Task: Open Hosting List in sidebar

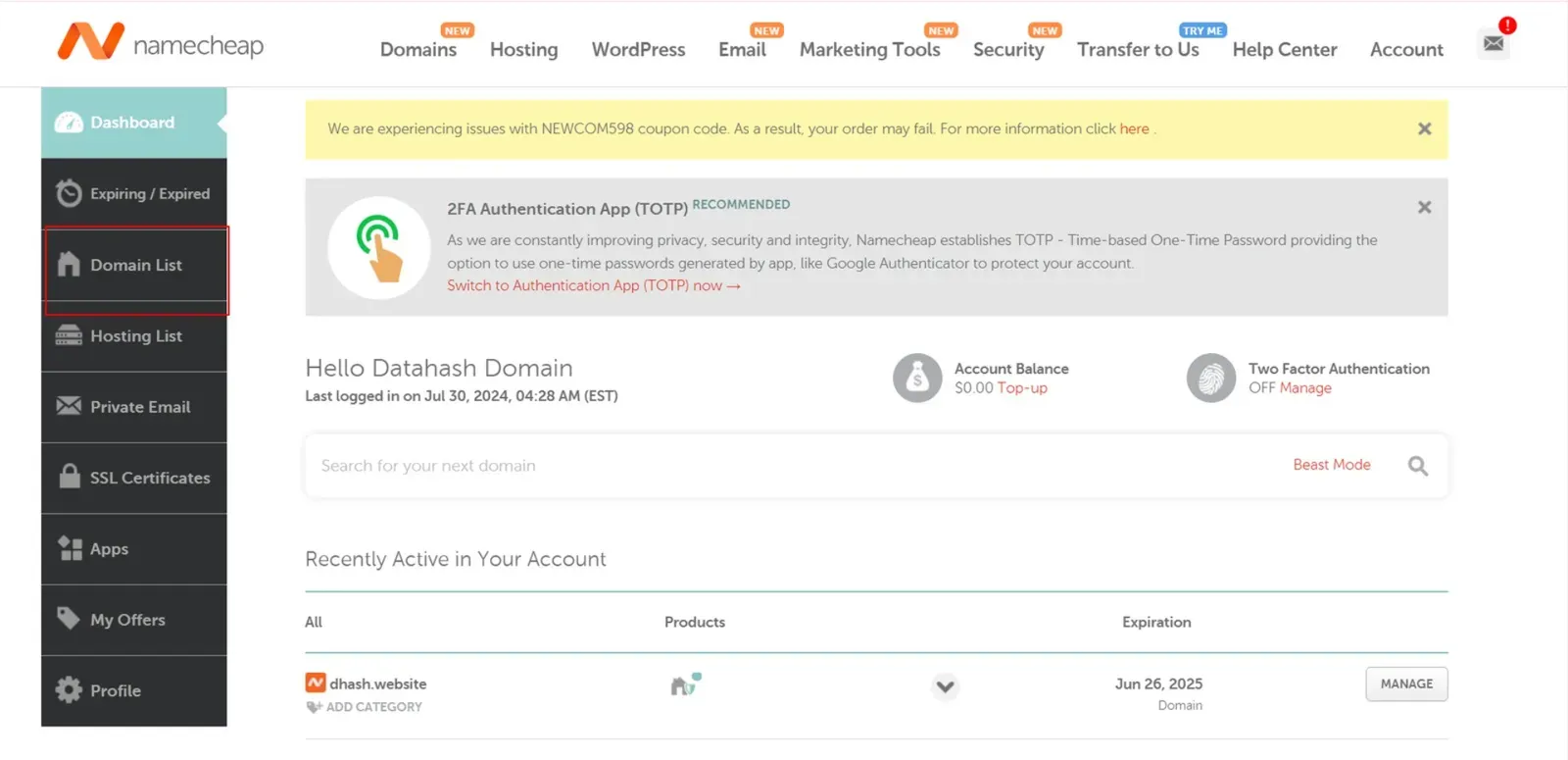Action: pos(134,335)
